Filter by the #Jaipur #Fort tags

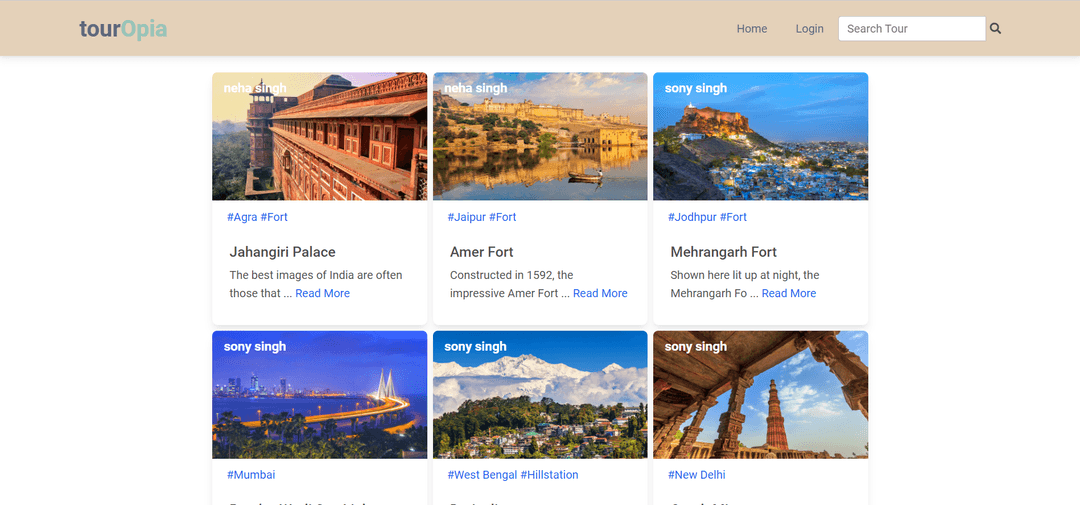481,217
